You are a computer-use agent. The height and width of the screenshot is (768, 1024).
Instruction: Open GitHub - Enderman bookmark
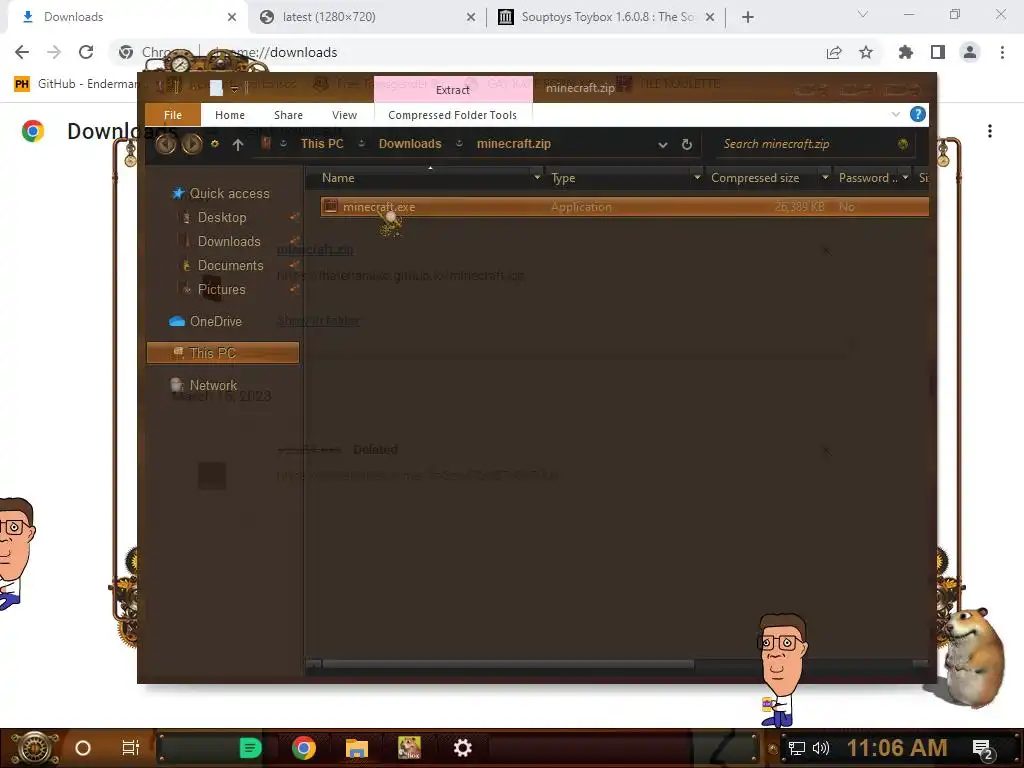77,84
